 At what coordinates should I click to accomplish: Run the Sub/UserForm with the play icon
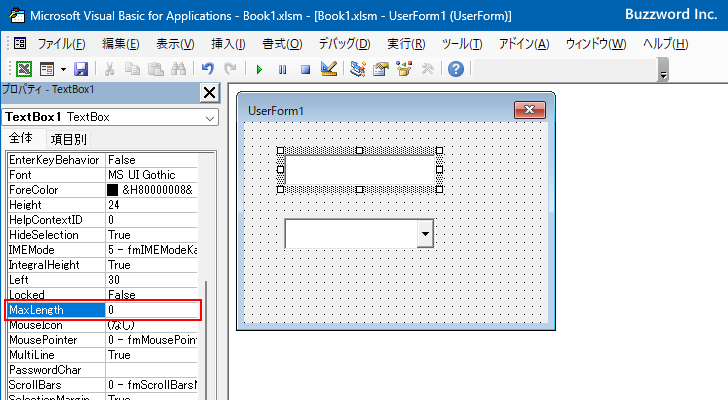tap(259, 70)
